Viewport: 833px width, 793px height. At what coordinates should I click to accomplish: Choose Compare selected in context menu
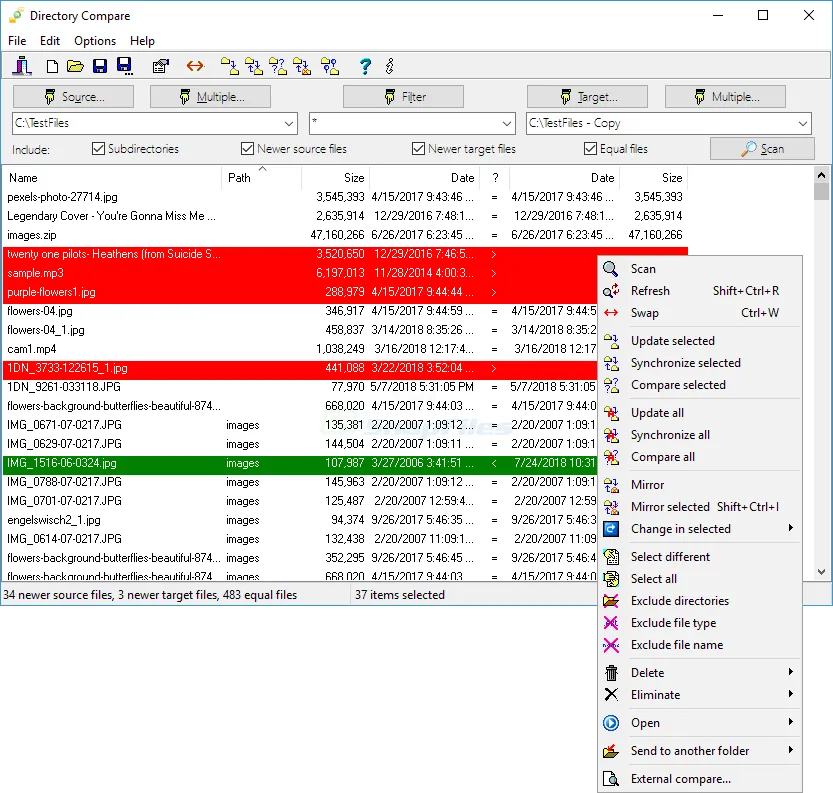pos(700,385)
